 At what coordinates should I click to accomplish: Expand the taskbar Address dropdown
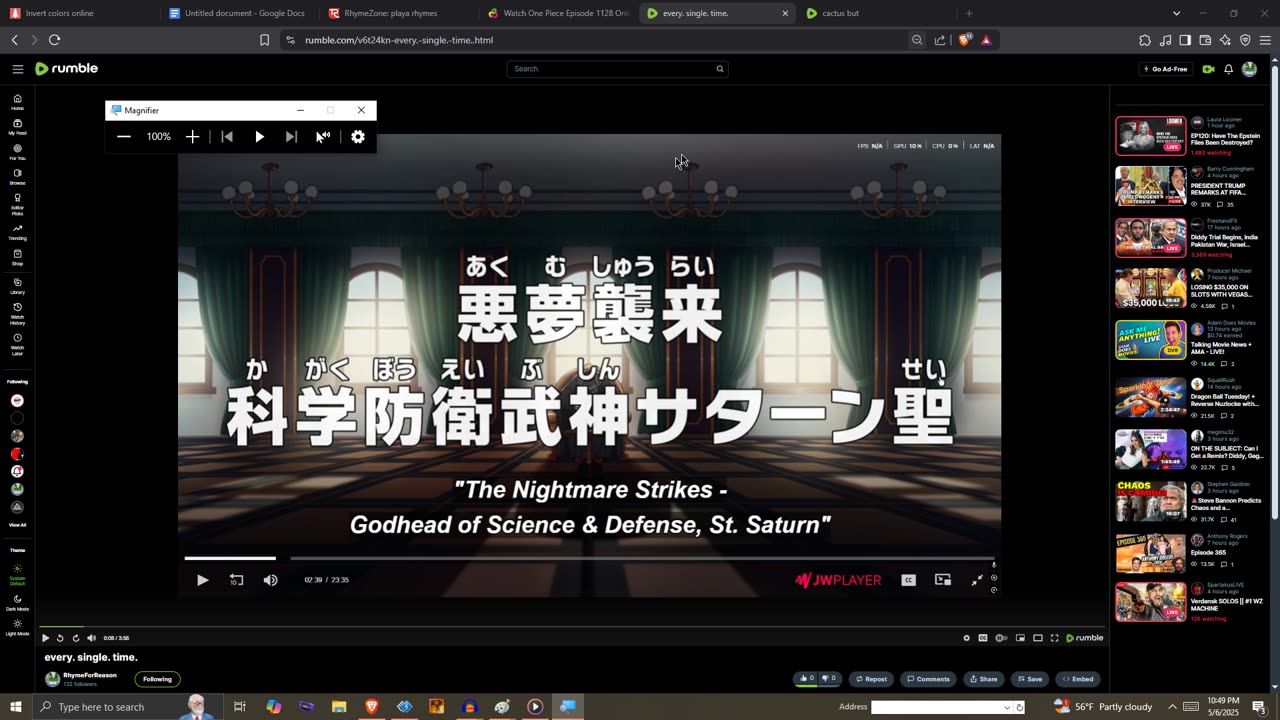(1007, 707)
